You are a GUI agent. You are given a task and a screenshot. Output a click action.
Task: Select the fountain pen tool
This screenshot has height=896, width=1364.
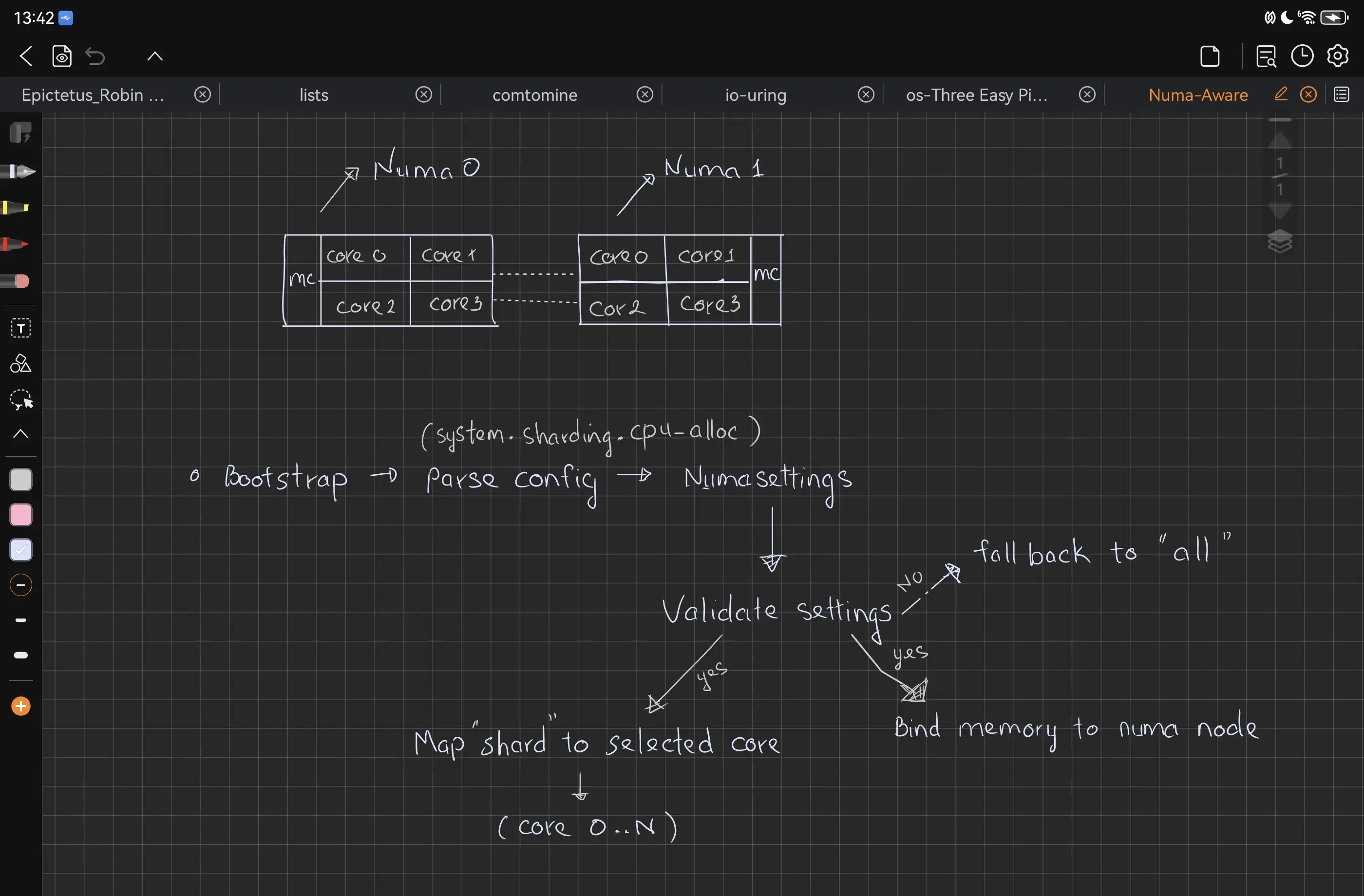(x=19, y=171)
